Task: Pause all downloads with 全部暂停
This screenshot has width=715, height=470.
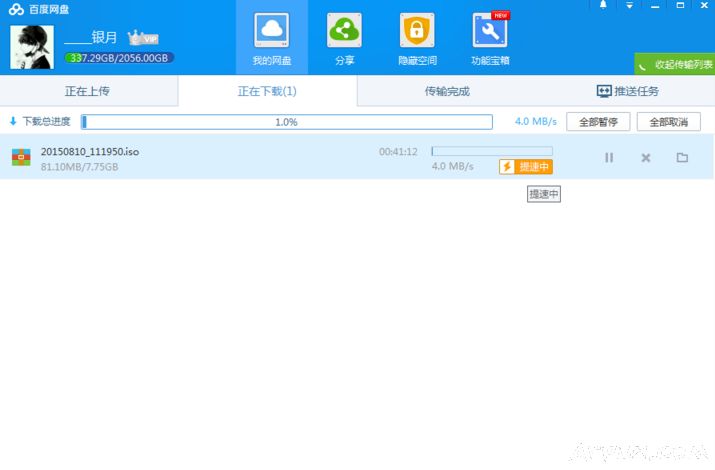Action: [598, 122]
